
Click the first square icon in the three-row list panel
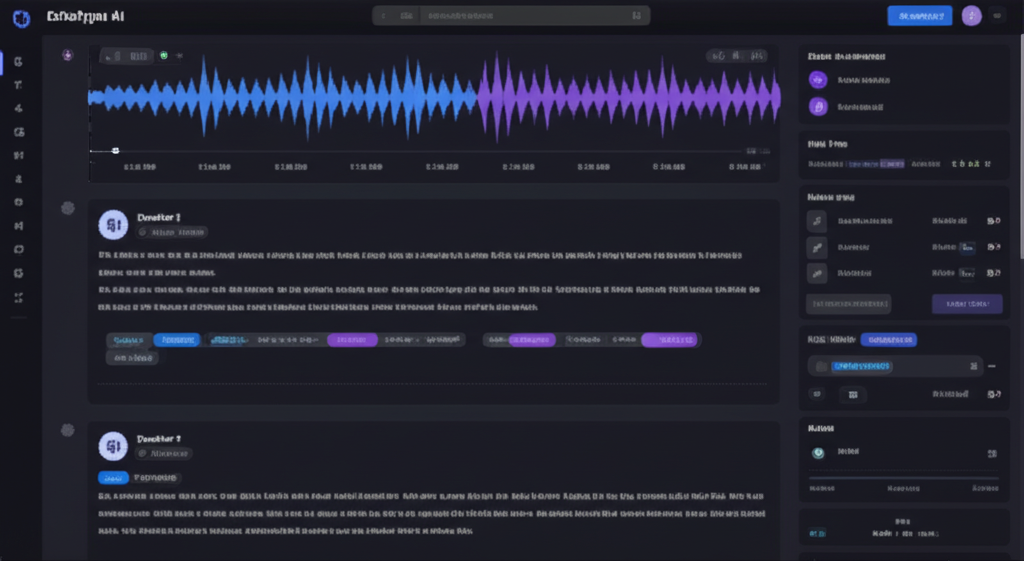(817, 221)
